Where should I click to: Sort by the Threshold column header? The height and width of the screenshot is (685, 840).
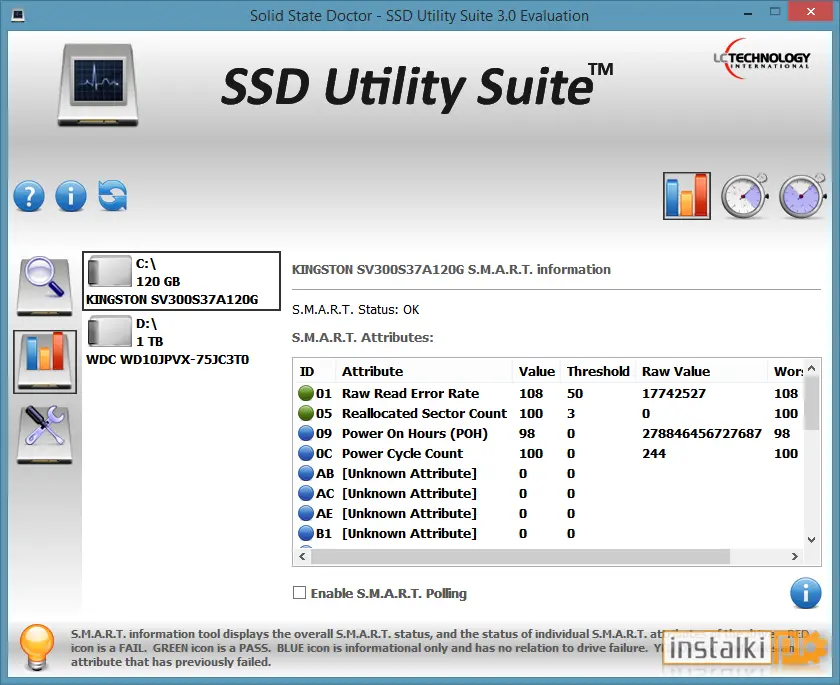(598, 371)
